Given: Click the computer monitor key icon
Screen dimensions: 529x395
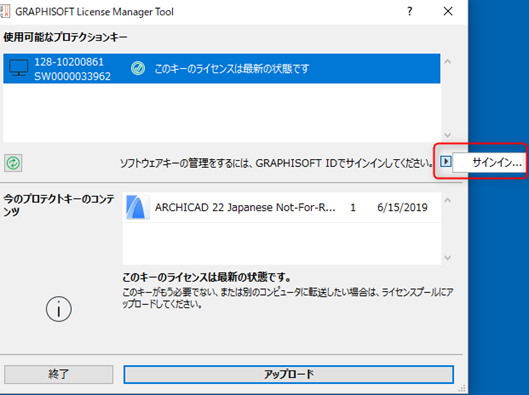Looking at the screenshot, I should tap(19, 68).
